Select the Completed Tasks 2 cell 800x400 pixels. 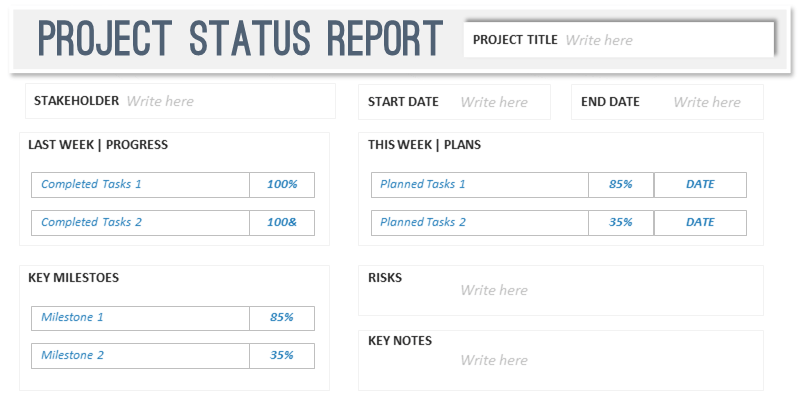click(x=140, y=223)
